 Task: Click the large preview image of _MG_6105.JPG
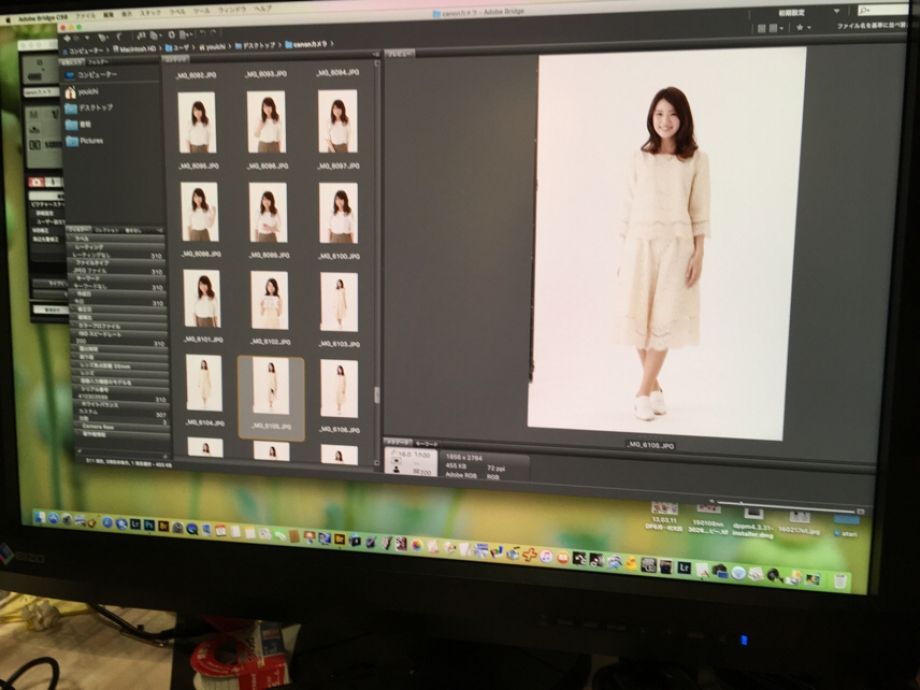pyautogui.click(x=667, y=243)
